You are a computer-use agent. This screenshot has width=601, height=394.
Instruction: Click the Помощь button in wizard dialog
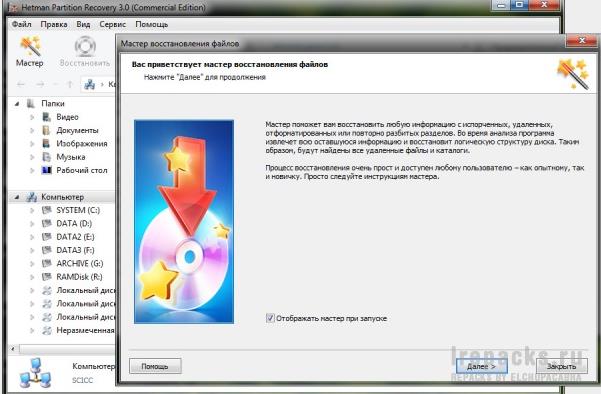point(155,366)
